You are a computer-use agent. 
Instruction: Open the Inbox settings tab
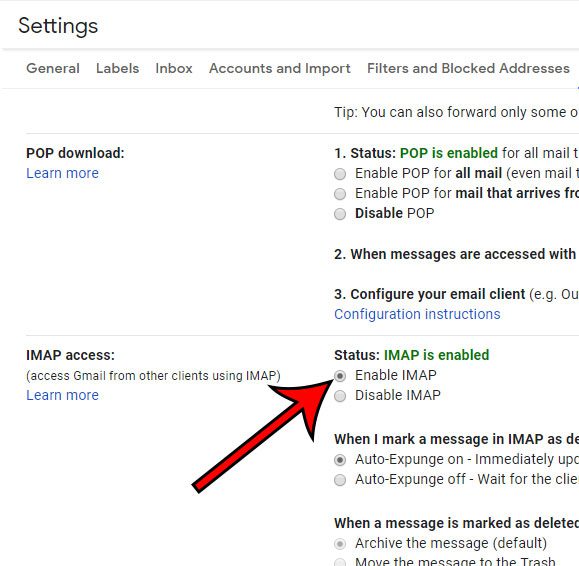(x=174, y=68)
